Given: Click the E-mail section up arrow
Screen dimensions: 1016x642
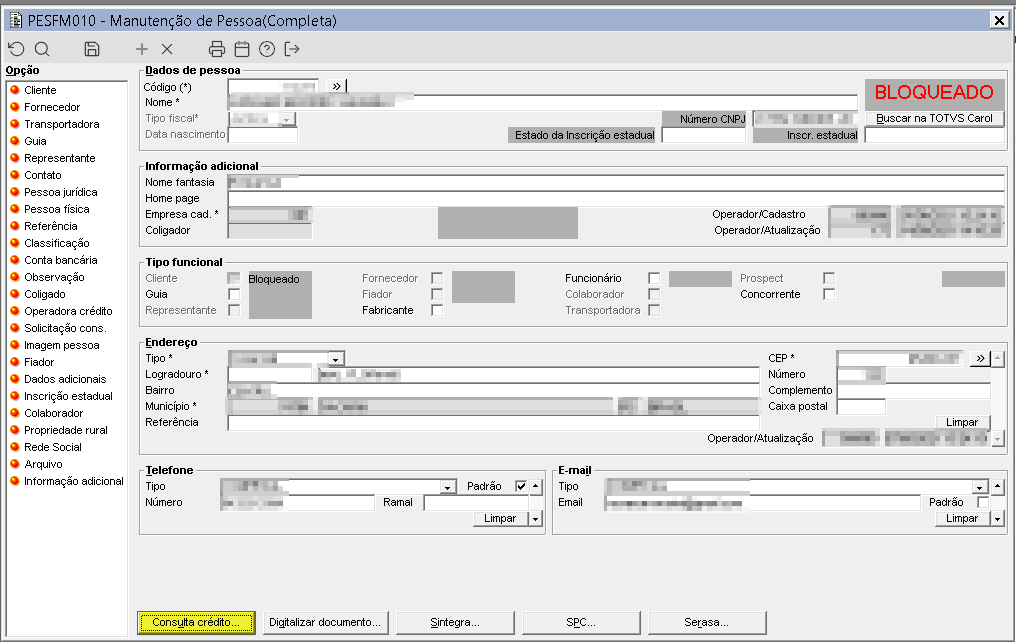Looking at the screenshot, I should (x=997, y=486).
